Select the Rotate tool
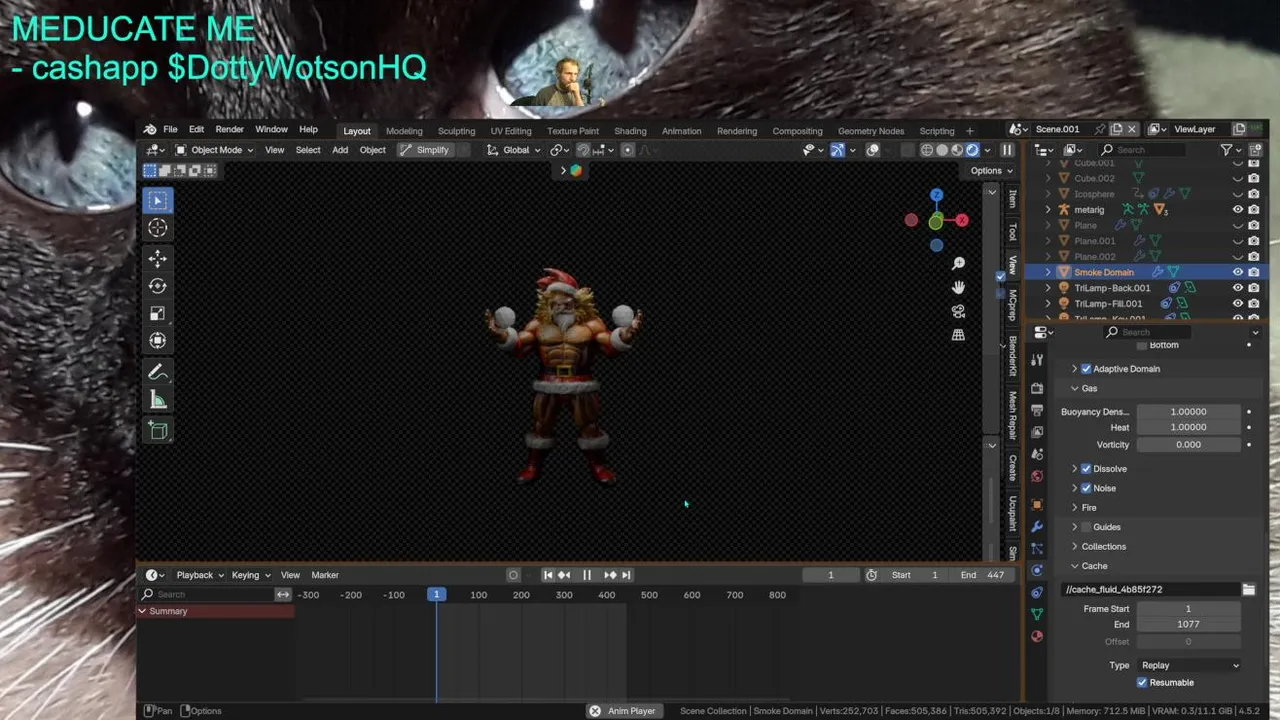This screenshot has height=720, width=1280. 158,286
